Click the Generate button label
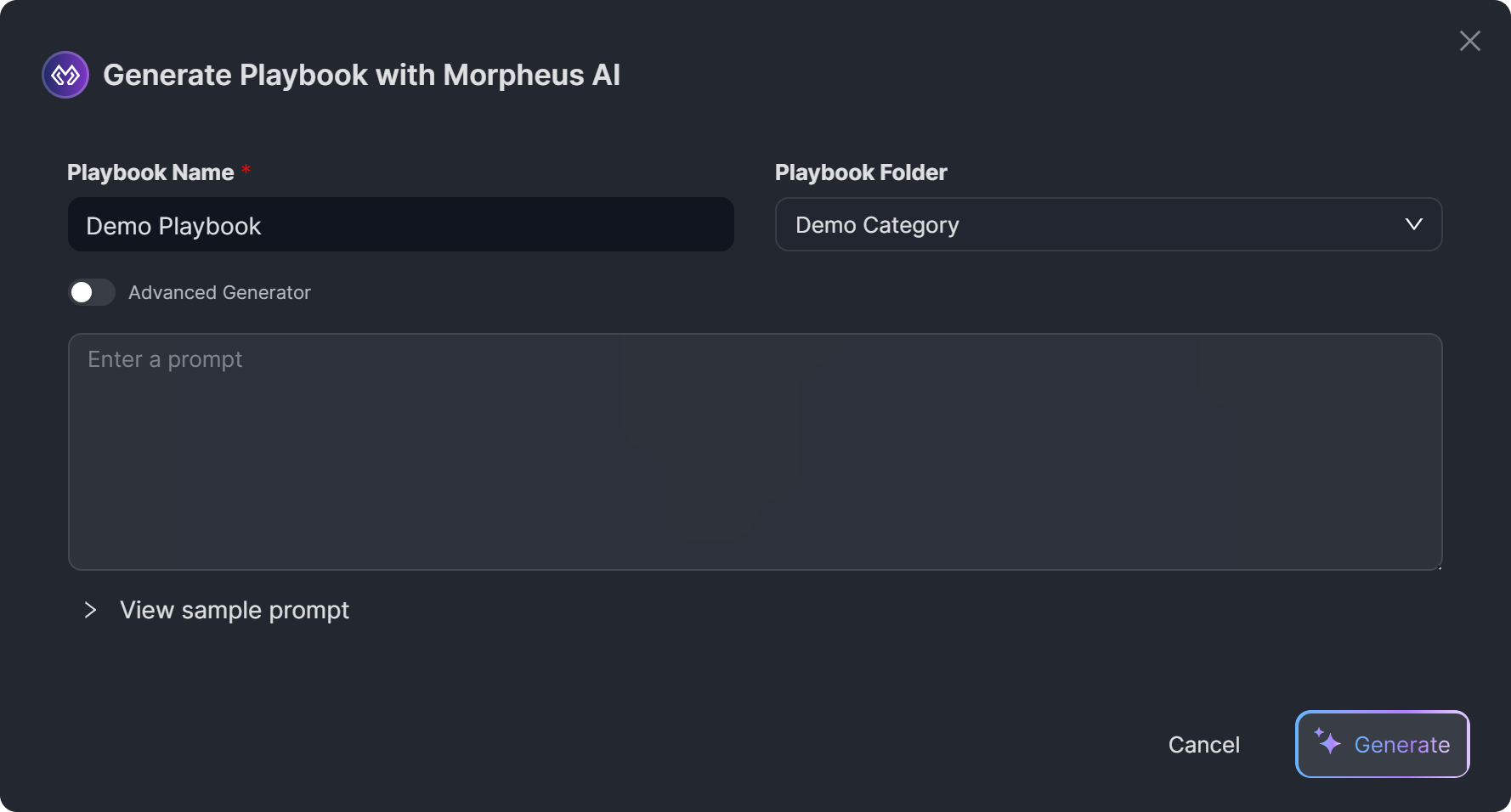Viewport: 1511px width, 812px height. [x=1401, y=745]
